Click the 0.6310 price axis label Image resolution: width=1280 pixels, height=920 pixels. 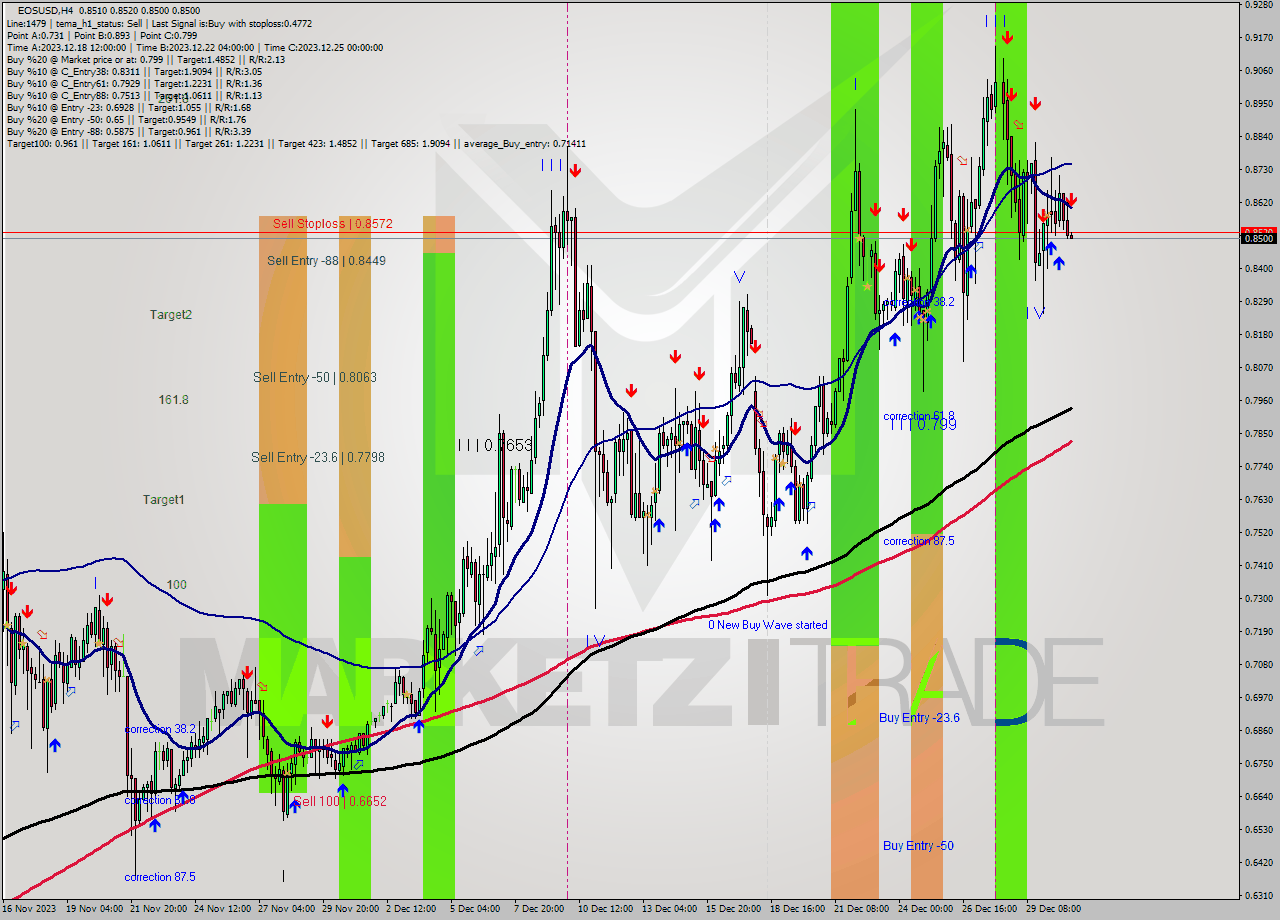[1258, 896]
